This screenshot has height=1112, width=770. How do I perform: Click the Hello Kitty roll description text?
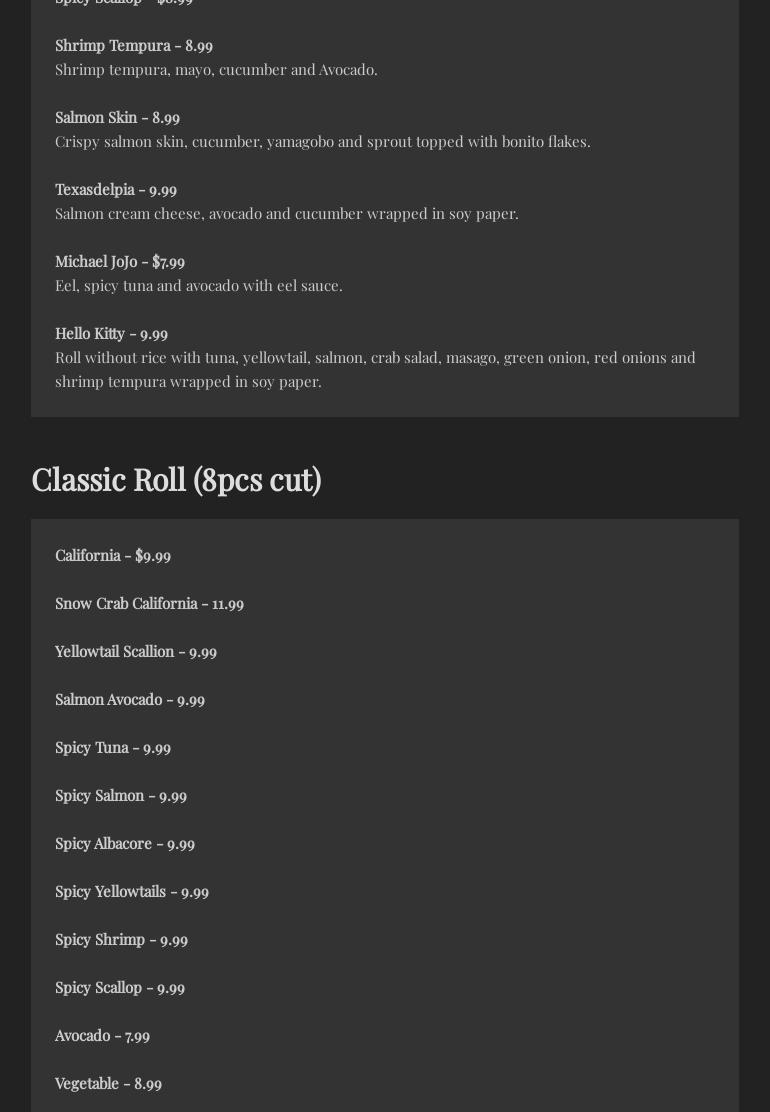click(375, 369)
